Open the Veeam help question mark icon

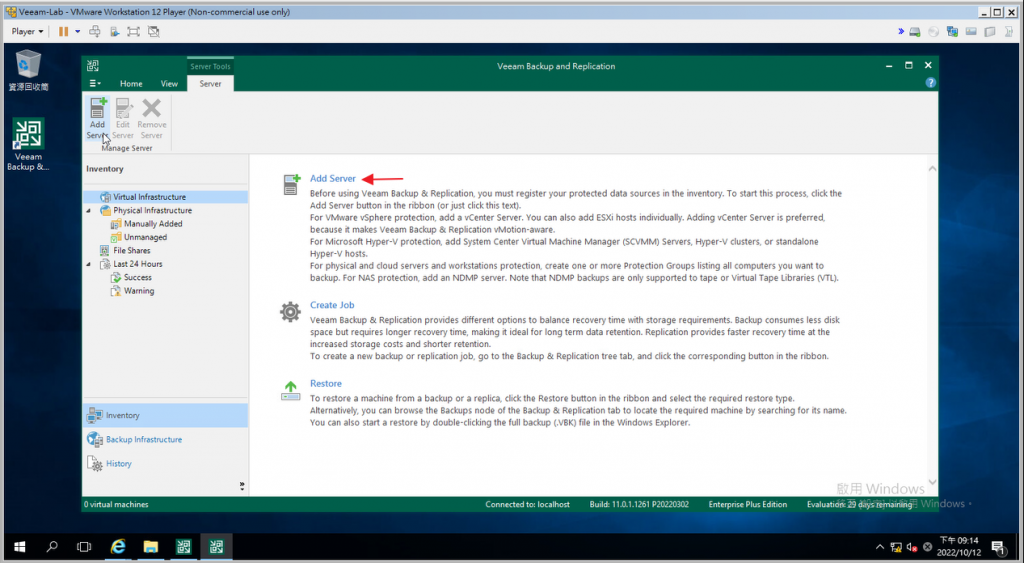tap(931, 83)
